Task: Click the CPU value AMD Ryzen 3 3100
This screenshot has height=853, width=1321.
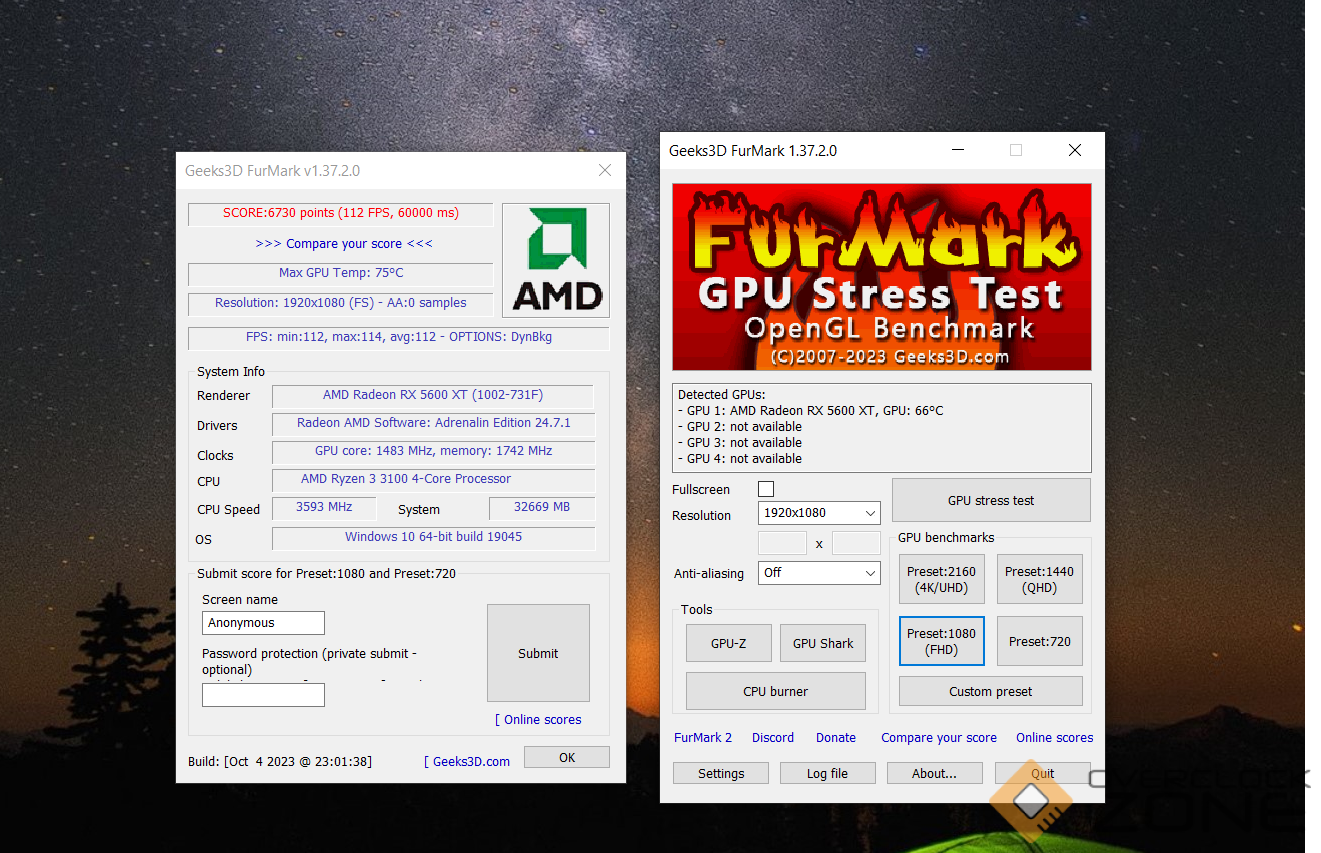Action: pyautogui.click(x=433, y=479)
